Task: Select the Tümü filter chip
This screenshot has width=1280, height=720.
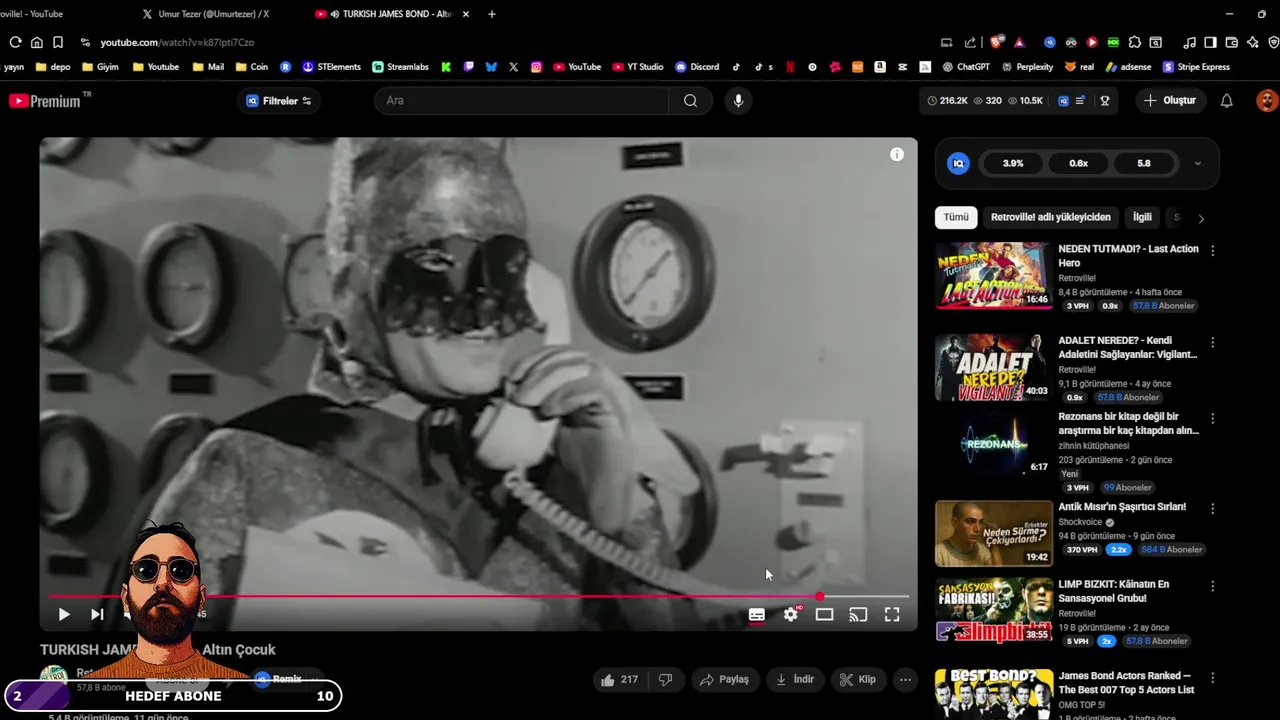Action: click(x=956, y=217)
